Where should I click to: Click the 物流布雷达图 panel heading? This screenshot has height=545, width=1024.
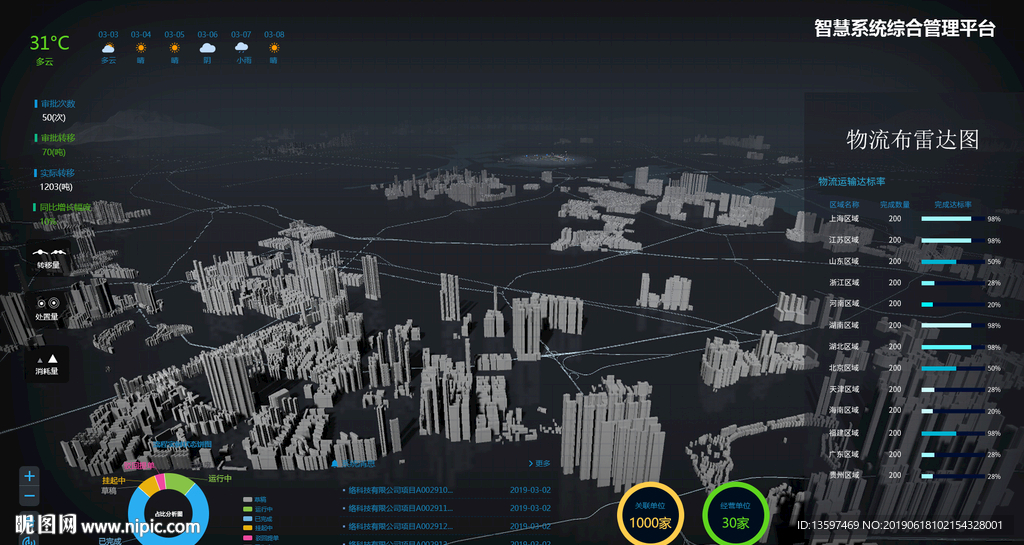(912, 139)
